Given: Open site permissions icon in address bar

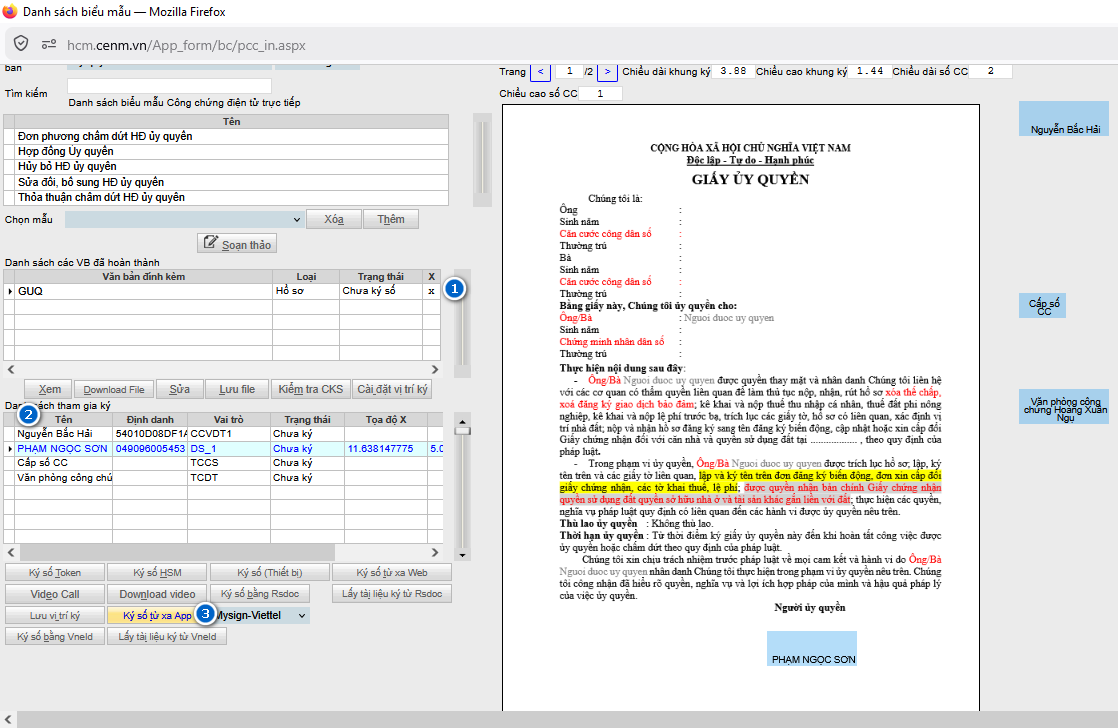Looking at the screenshot, I should coord(48,44).
